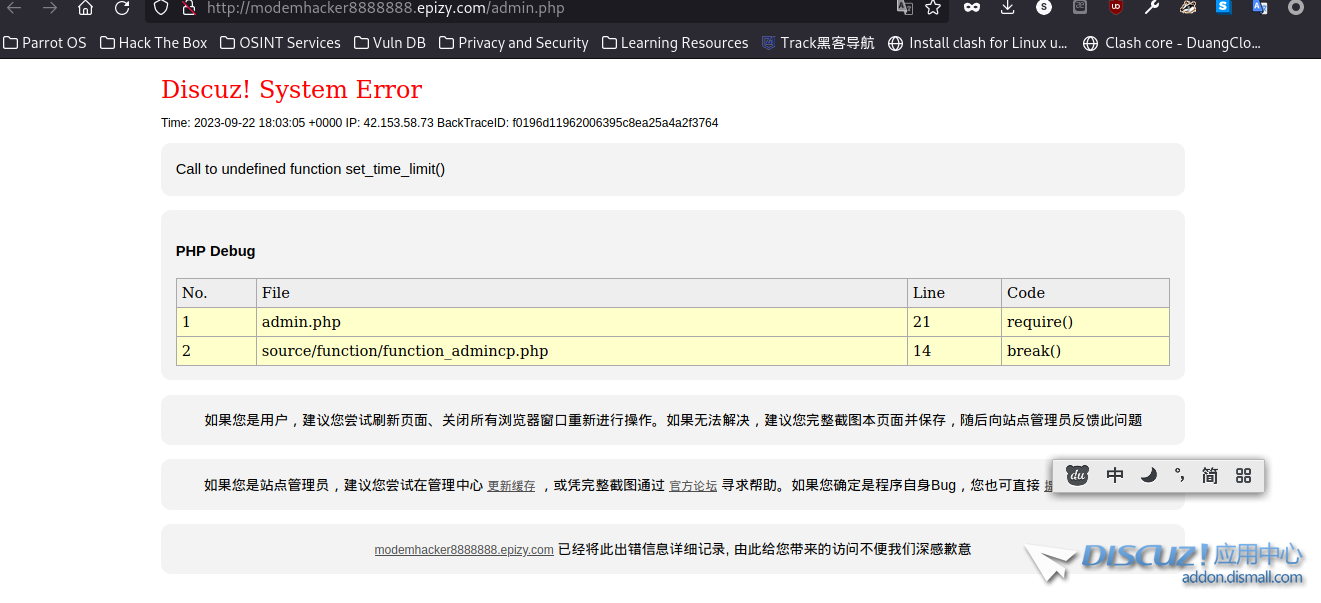The height and width of the screenshot is (603, 1321).
Task: Click the 更新缓存 link
Action: tap(511, 486)
